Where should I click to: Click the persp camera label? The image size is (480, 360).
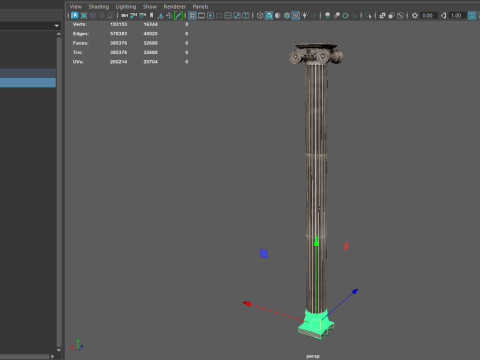click(313, 356)
